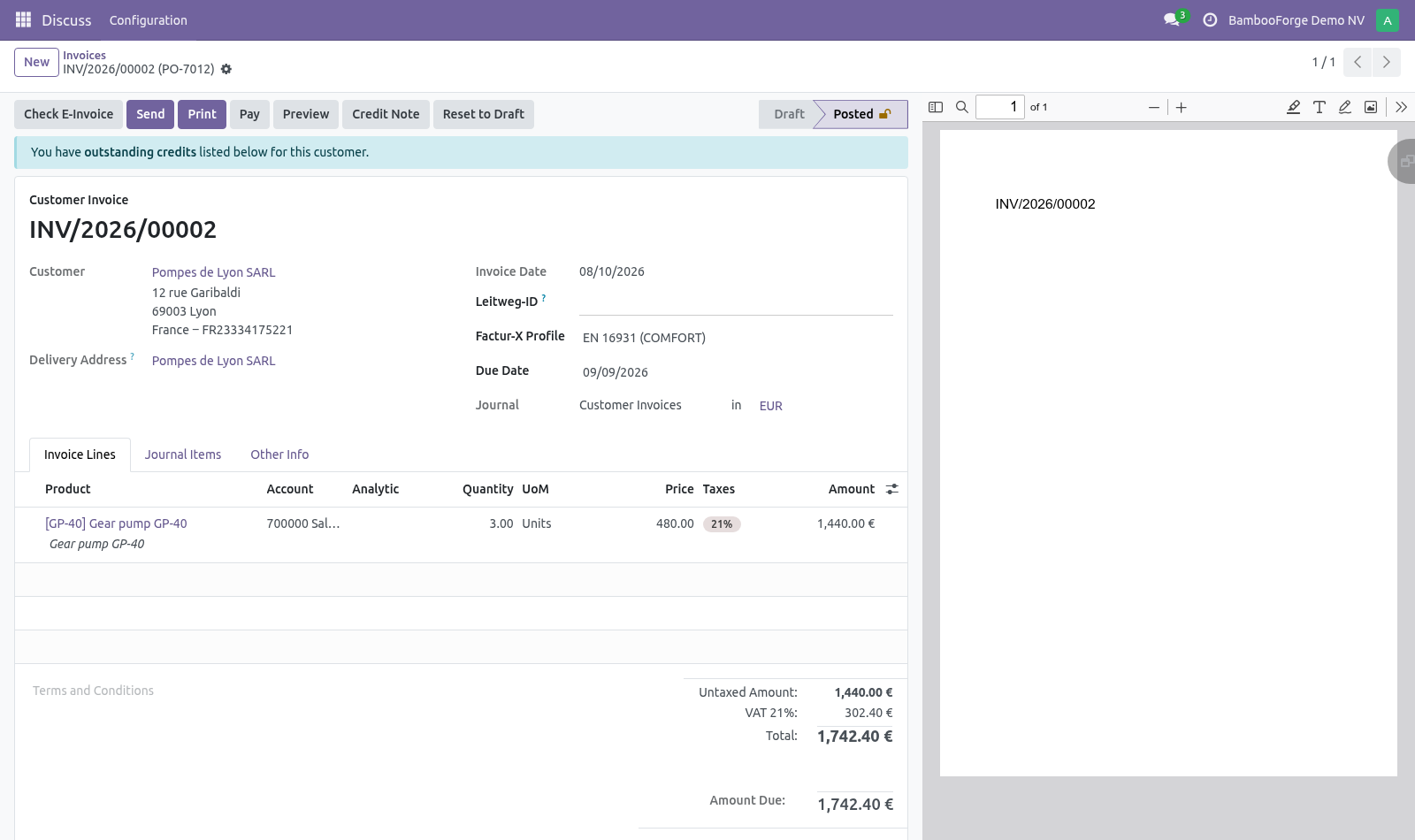Select the PDF add image tool
The height and width of the screenshot is (840, 1415).
coord(1371,107)
